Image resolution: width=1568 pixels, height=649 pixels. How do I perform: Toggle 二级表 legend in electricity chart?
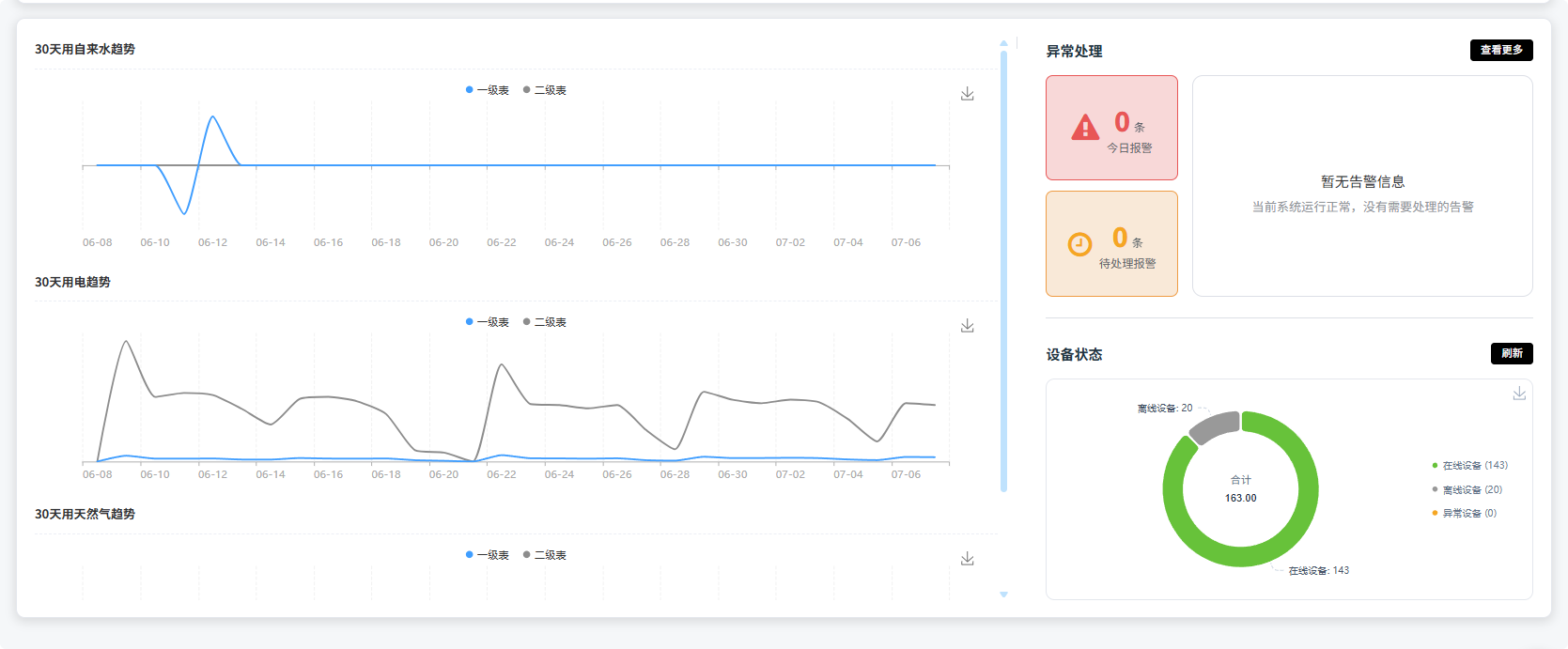[545, 322]
